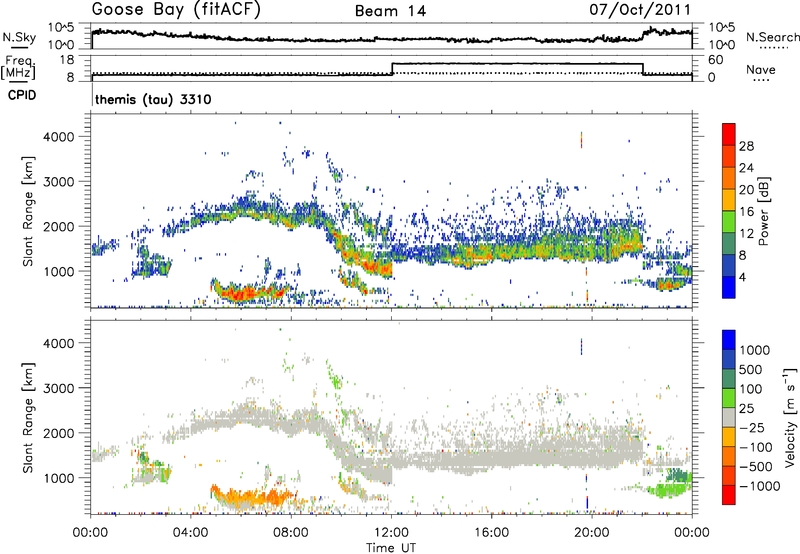Click the red bottom segment of velocity colorbar
The height and width of the screenshot is (554, 800).
pos(729,495)
